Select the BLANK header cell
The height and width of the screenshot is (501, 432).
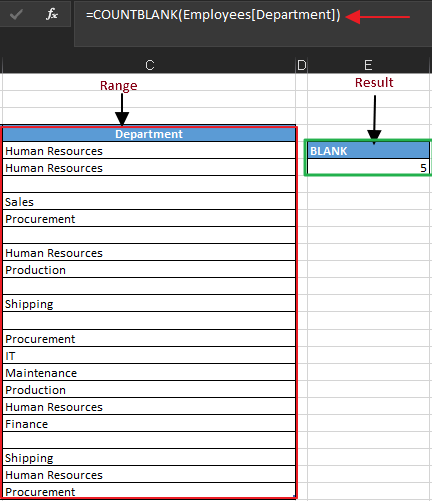pyautogui.click(x=368, y=151)
